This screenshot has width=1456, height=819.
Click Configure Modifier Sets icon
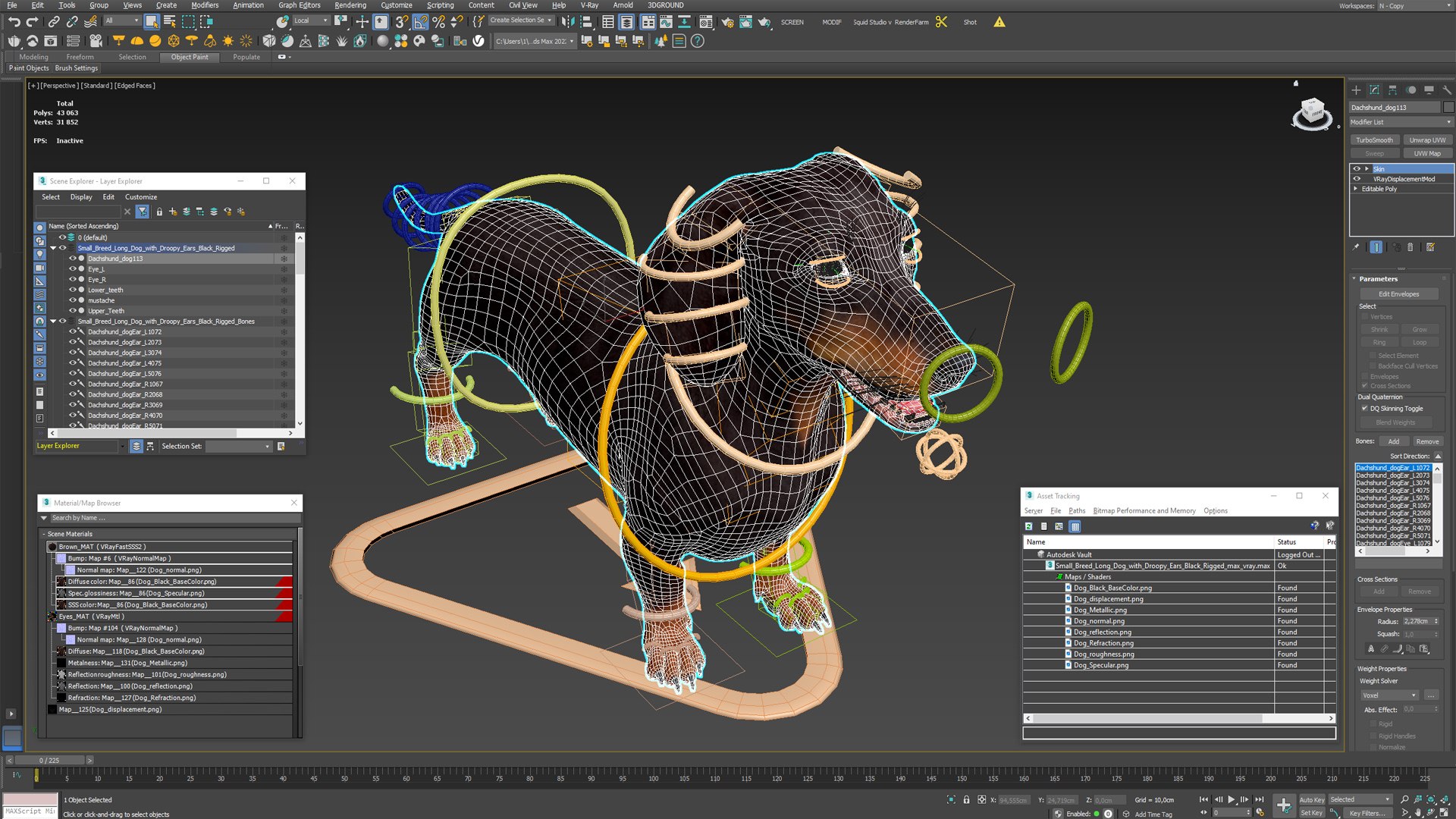[1430, 247]
